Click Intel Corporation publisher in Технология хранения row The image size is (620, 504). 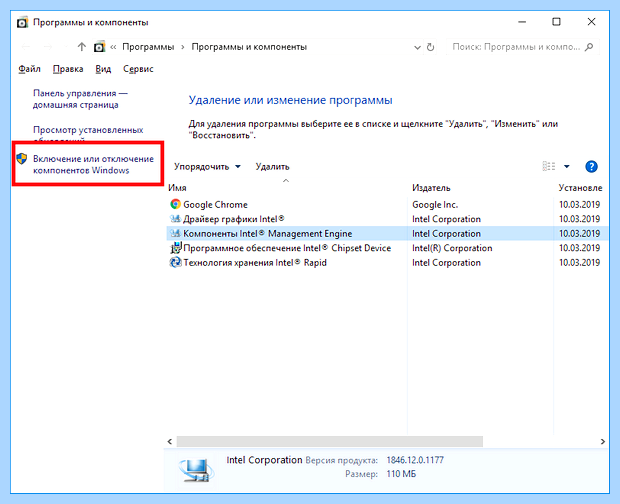pos(446,262)
